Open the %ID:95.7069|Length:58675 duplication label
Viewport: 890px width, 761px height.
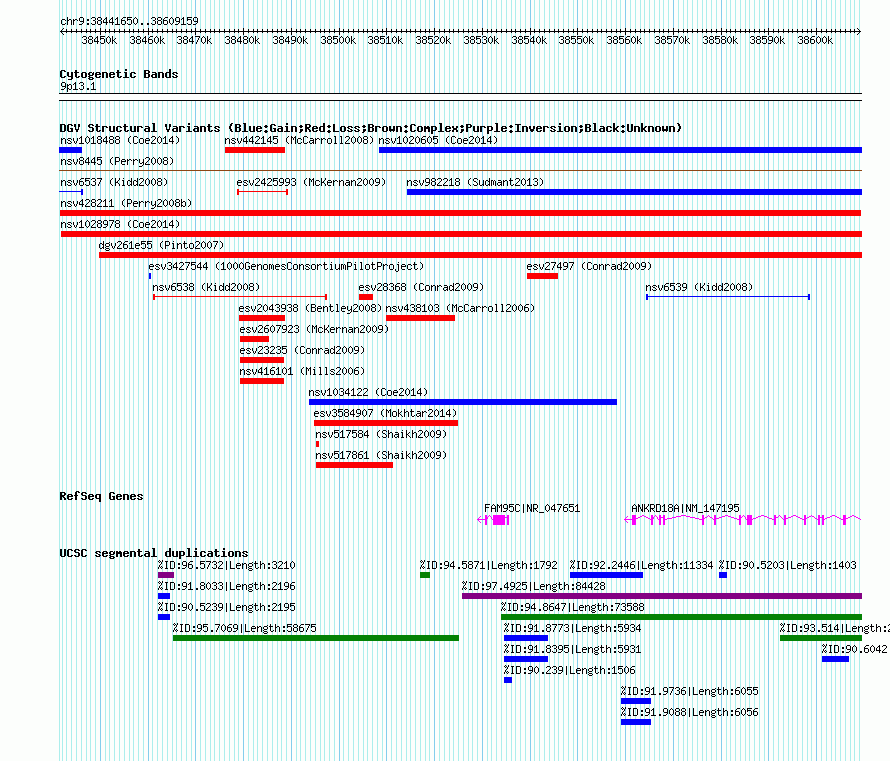[245, 628]
